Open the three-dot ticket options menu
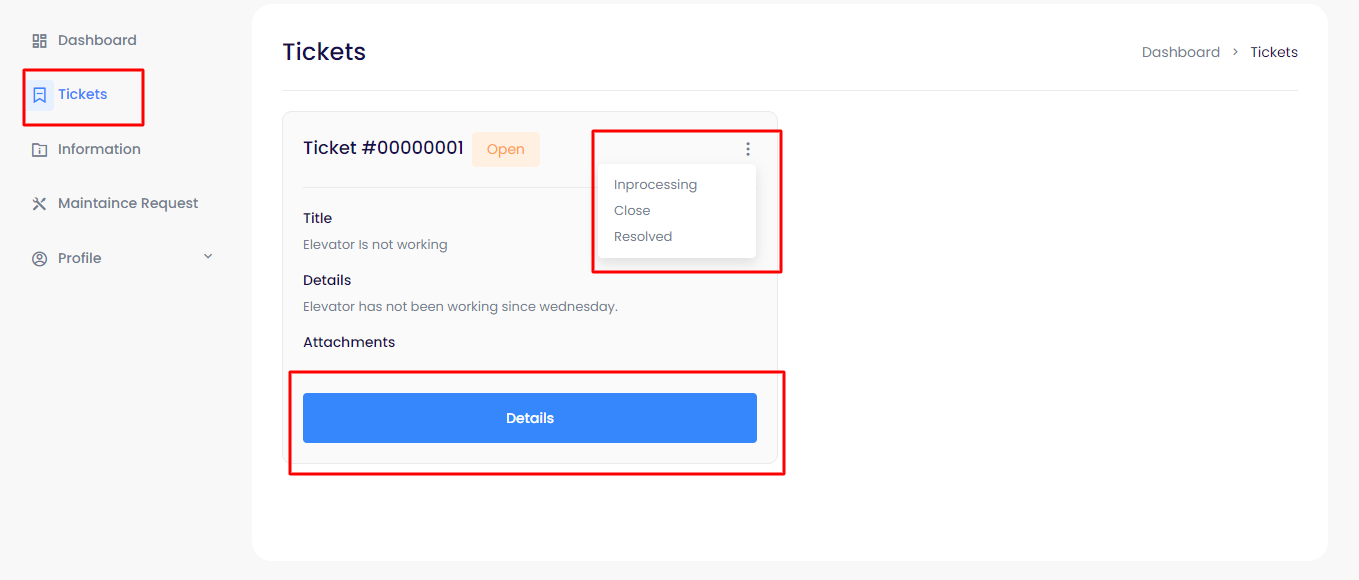 [x=747, y=149]
